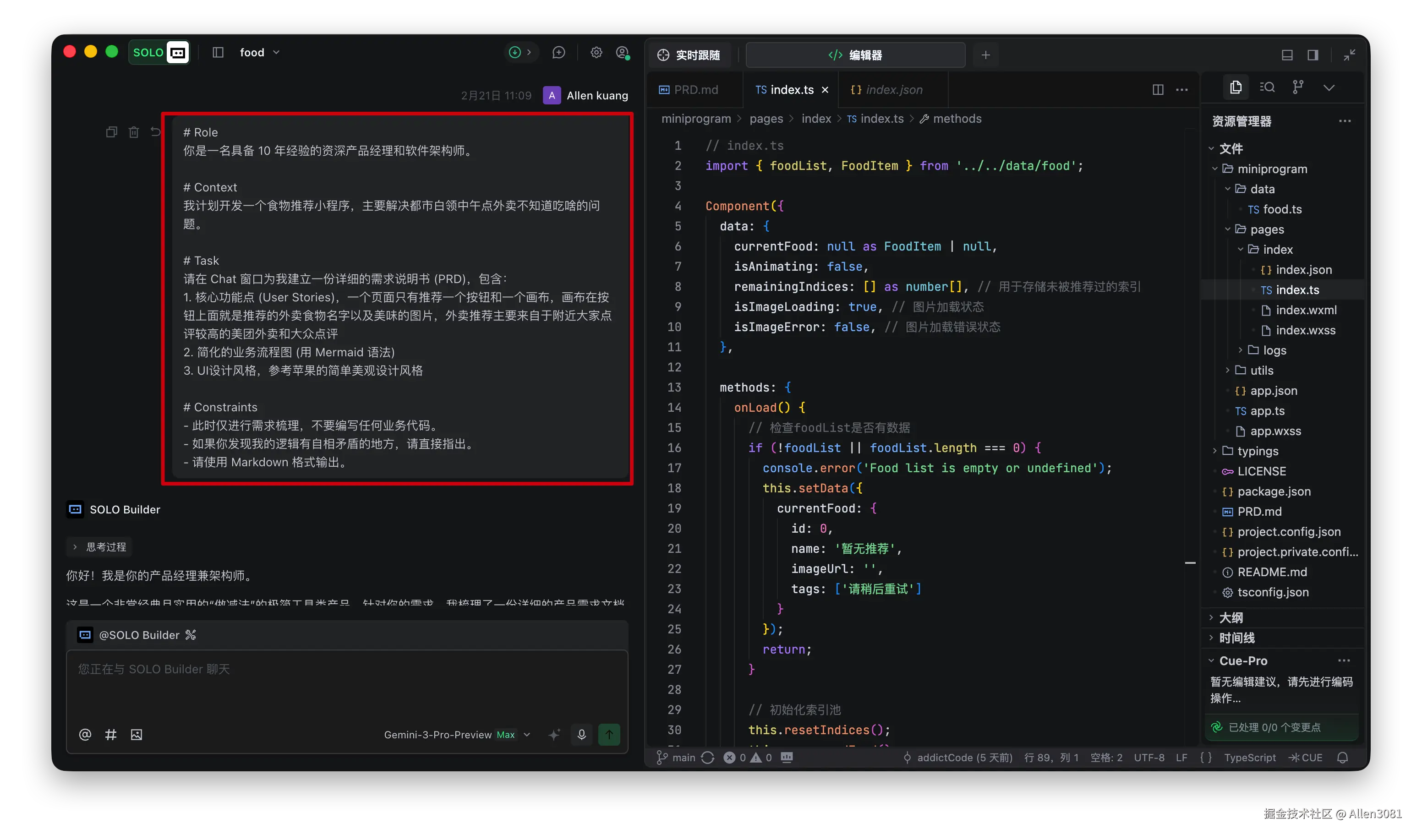The image size is (1422, 840).
Task: Click the @ mention icon in chat input
Action: point(85,735)
